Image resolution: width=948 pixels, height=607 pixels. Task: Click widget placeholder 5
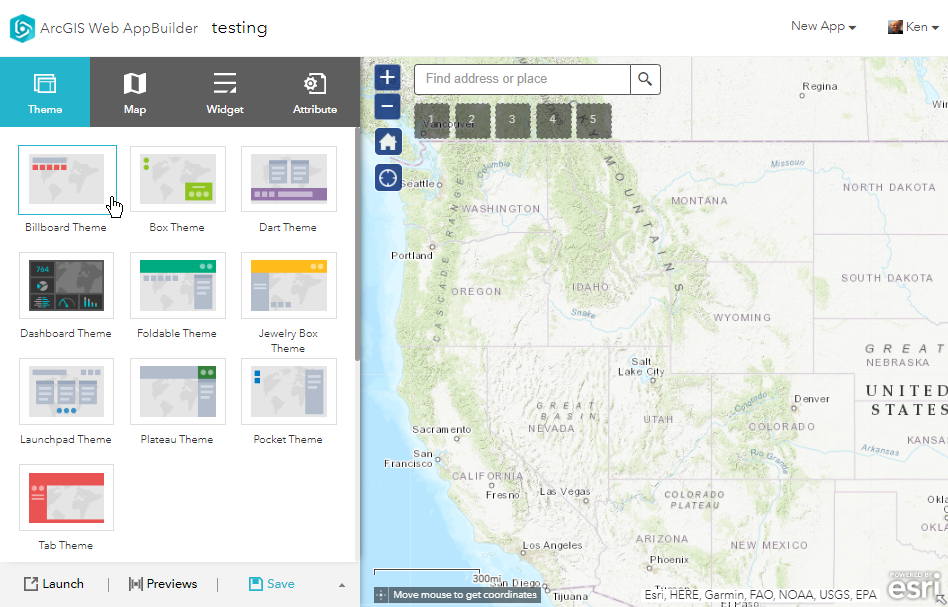point(594,120)
